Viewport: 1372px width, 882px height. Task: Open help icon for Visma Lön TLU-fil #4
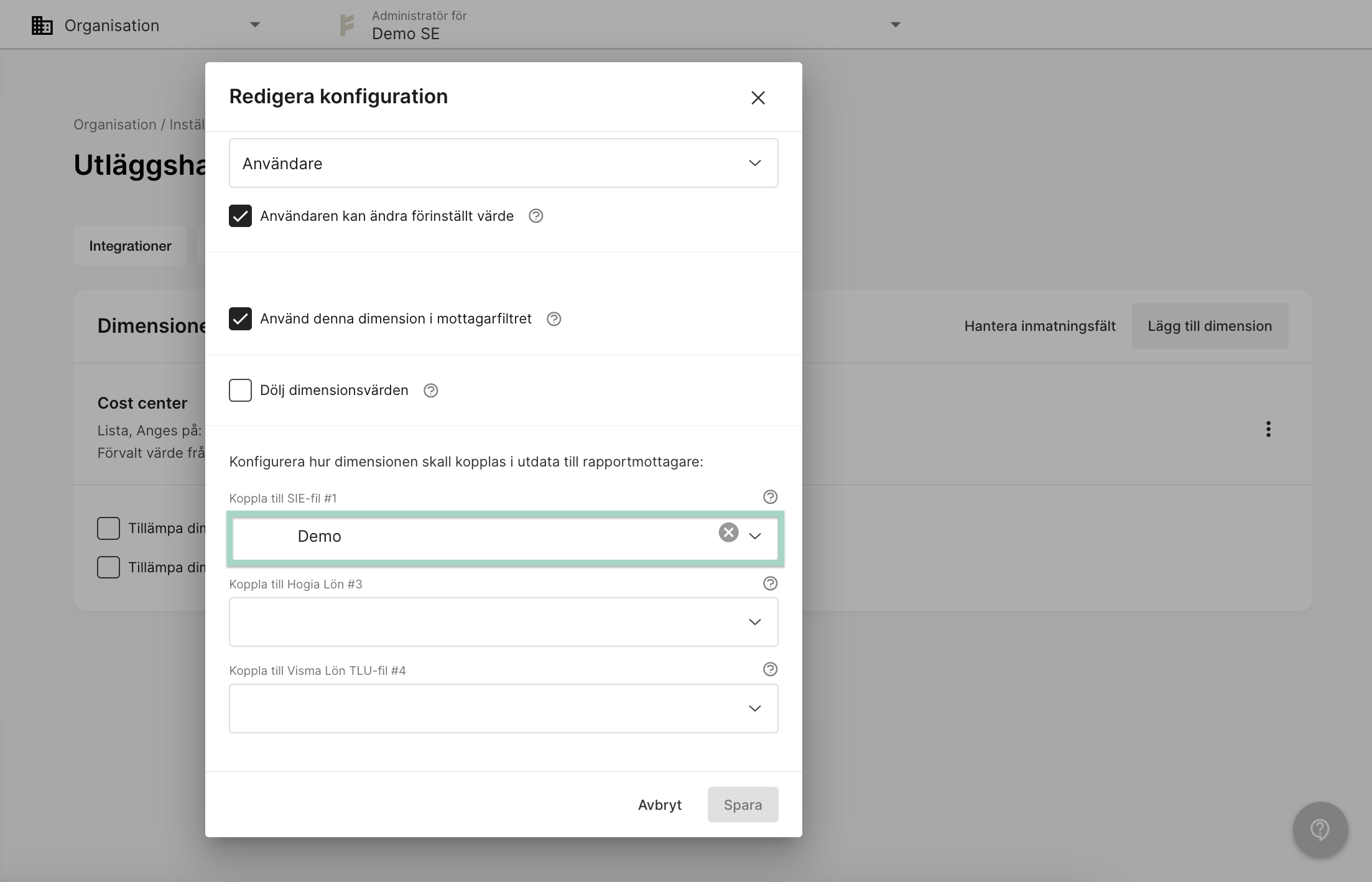tap(770, 669)
